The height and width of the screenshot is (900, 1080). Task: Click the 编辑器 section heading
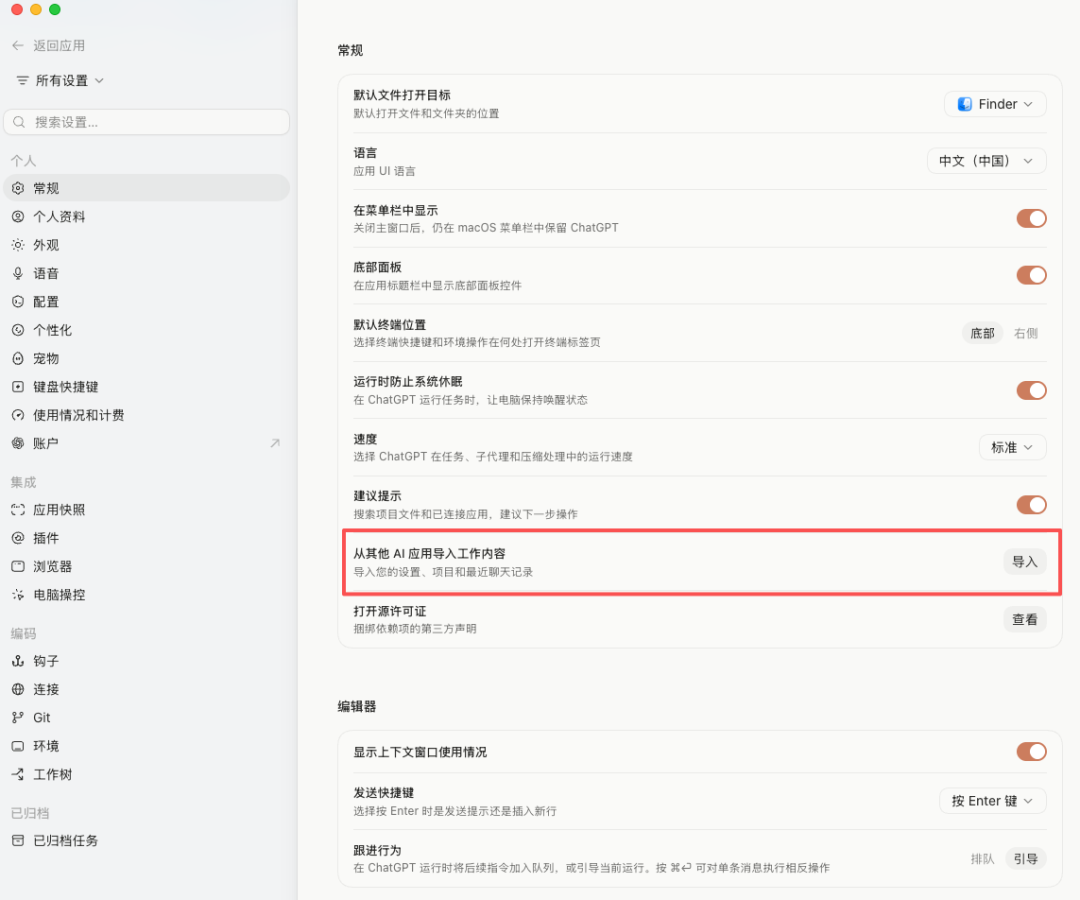click(357, 707)
